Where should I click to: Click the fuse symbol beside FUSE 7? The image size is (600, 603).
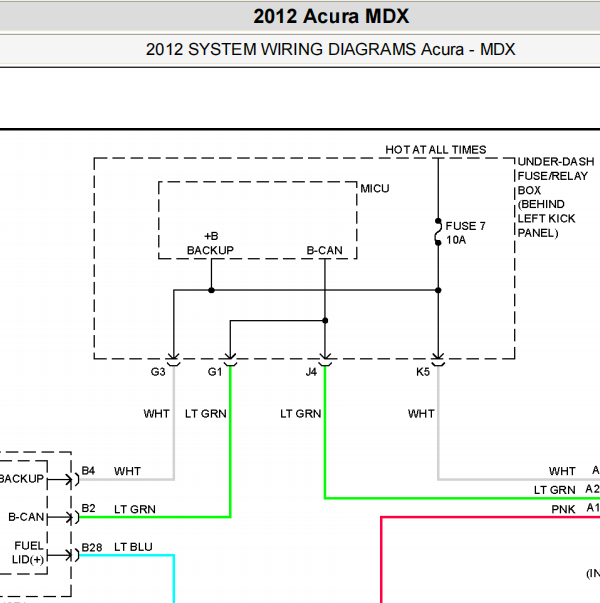438,232
